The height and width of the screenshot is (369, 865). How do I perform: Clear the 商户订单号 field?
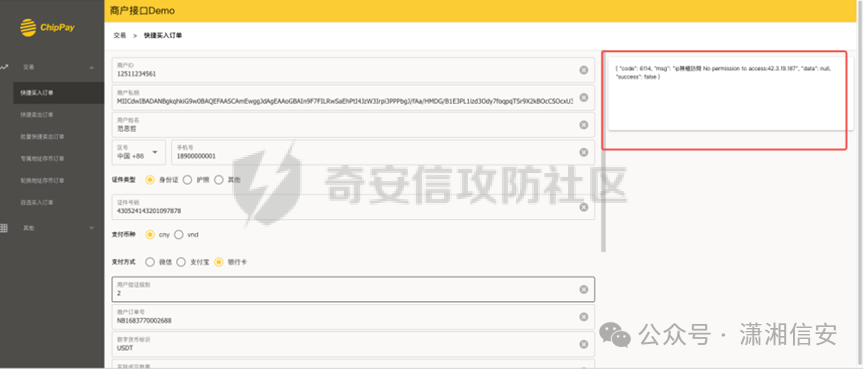[584, 317]
